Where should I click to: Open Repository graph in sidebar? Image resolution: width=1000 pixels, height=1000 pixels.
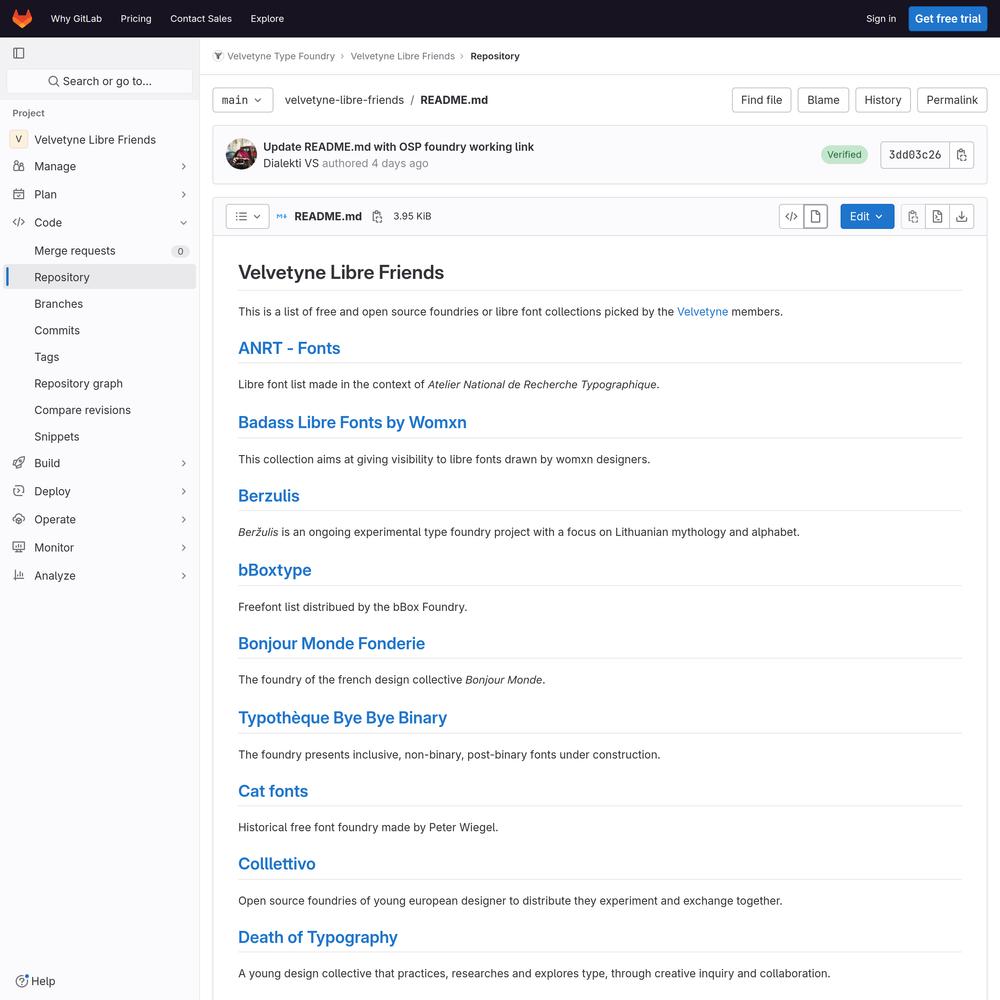point(99,383)
